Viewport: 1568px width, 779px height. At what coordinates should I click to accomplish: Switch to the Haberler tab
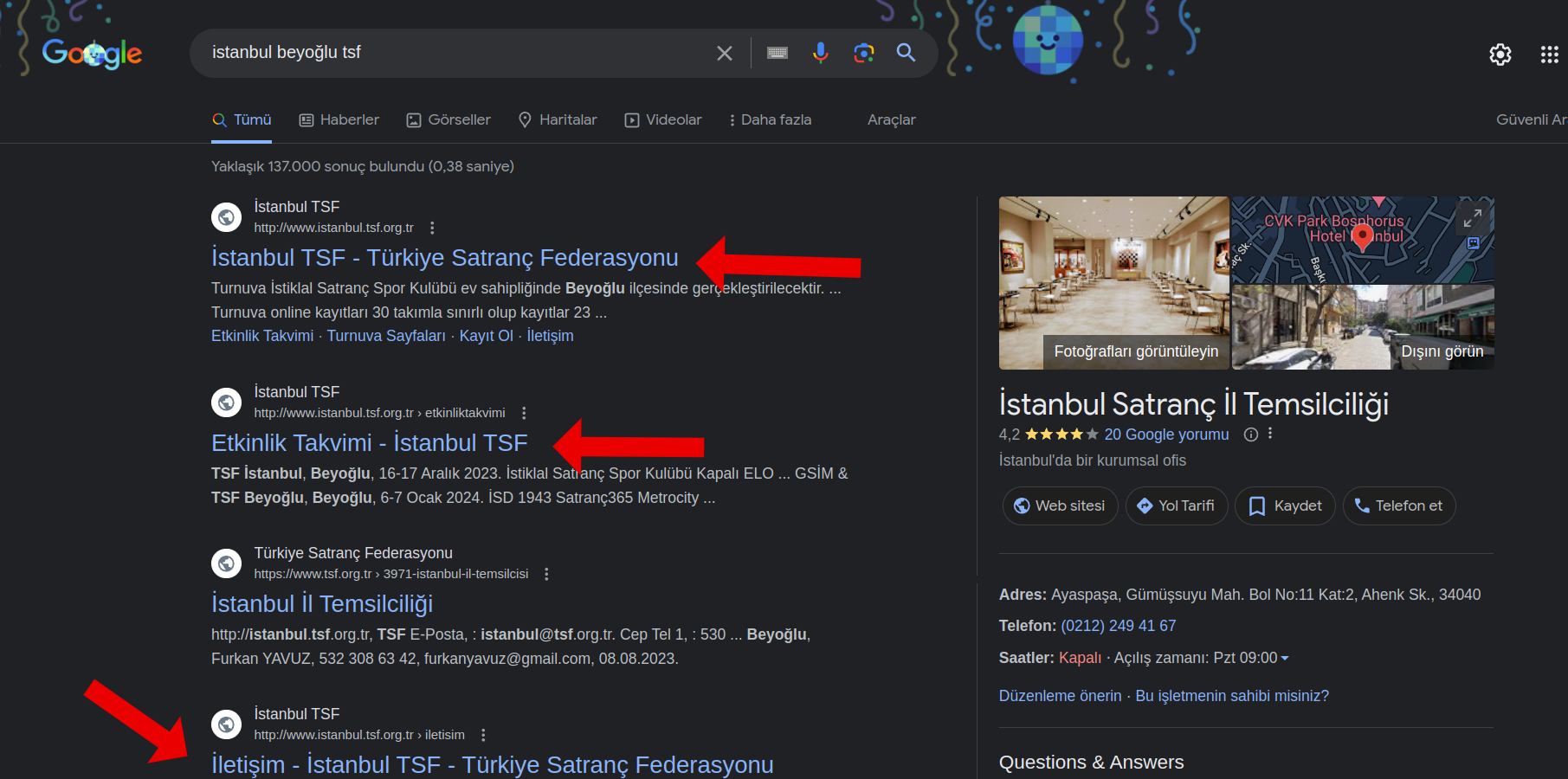(339, 119)
